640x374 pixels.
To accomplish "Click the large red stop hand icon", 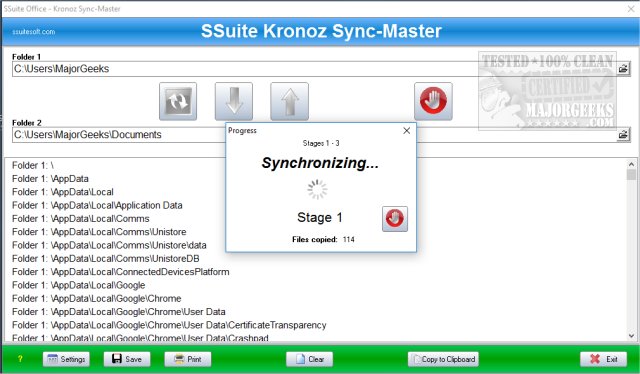I will [433, 101].
